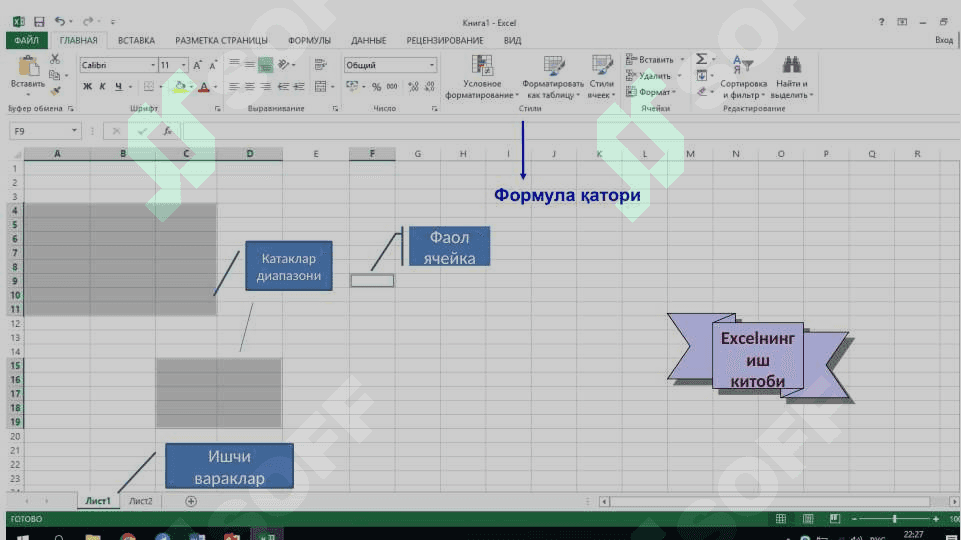Click the Decrease Decimal icon
Screen dimensions: 961x540
(x=430, y=86)
